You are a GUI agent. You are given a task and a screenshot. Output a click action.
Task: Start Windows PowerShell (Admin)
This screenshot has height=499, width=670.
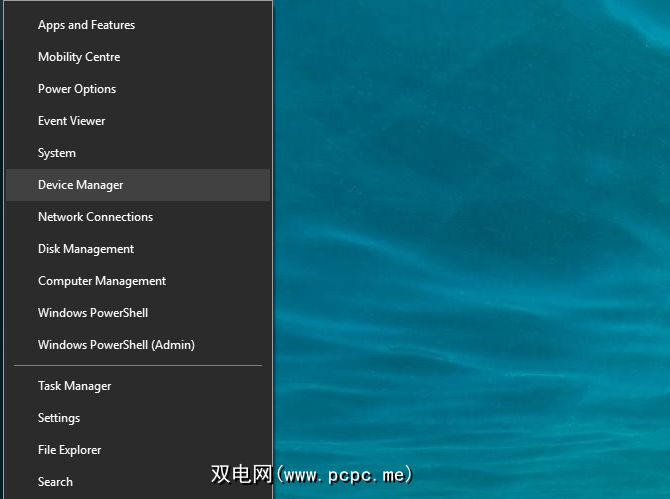[138, 345]
